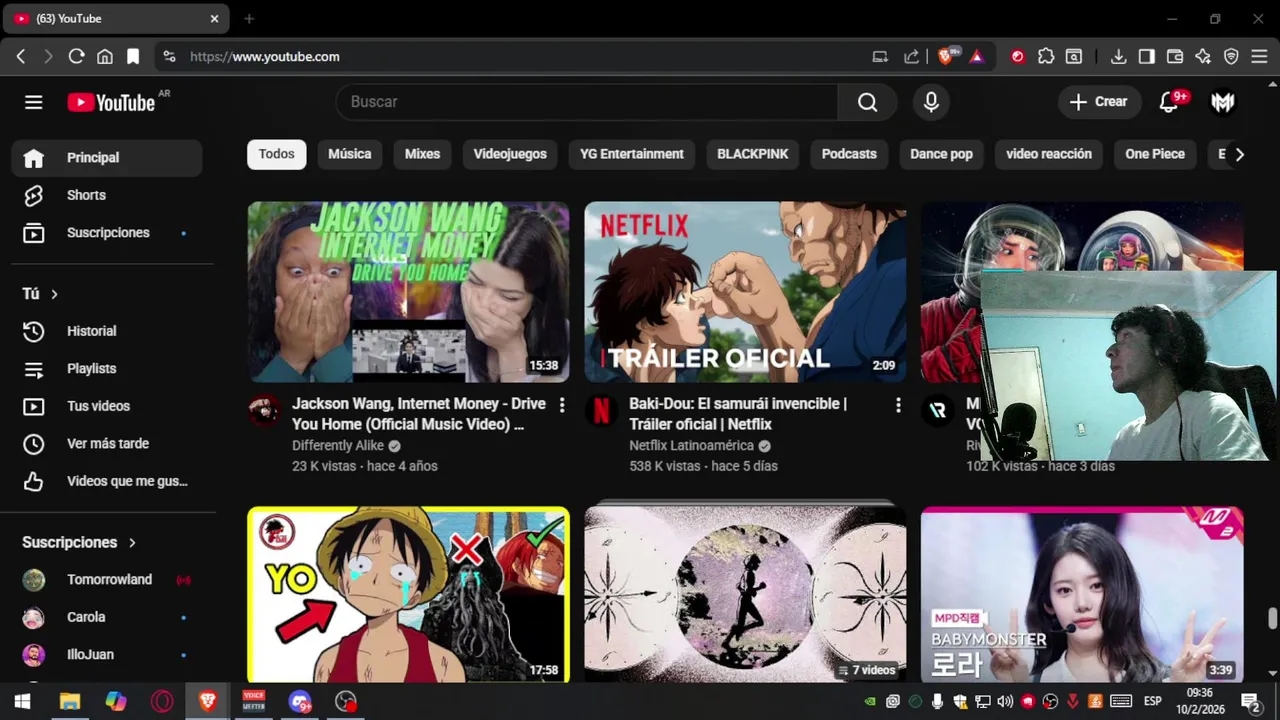Select the Dance pop filter chip
Image resolution: width=1280 pixels, height=720 pixels.
click(941, 154)
